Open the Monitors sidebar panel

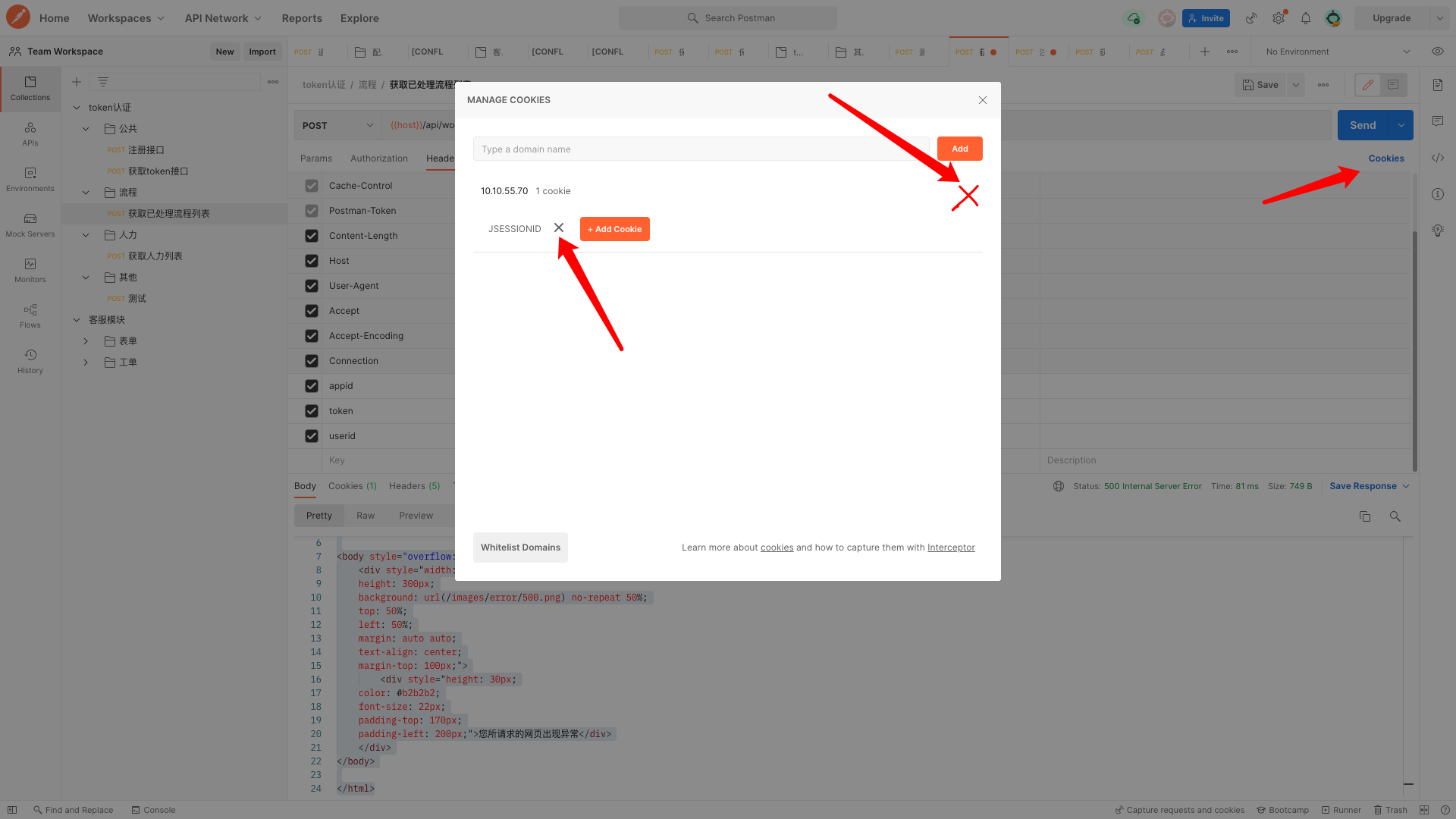click(30, 270)
